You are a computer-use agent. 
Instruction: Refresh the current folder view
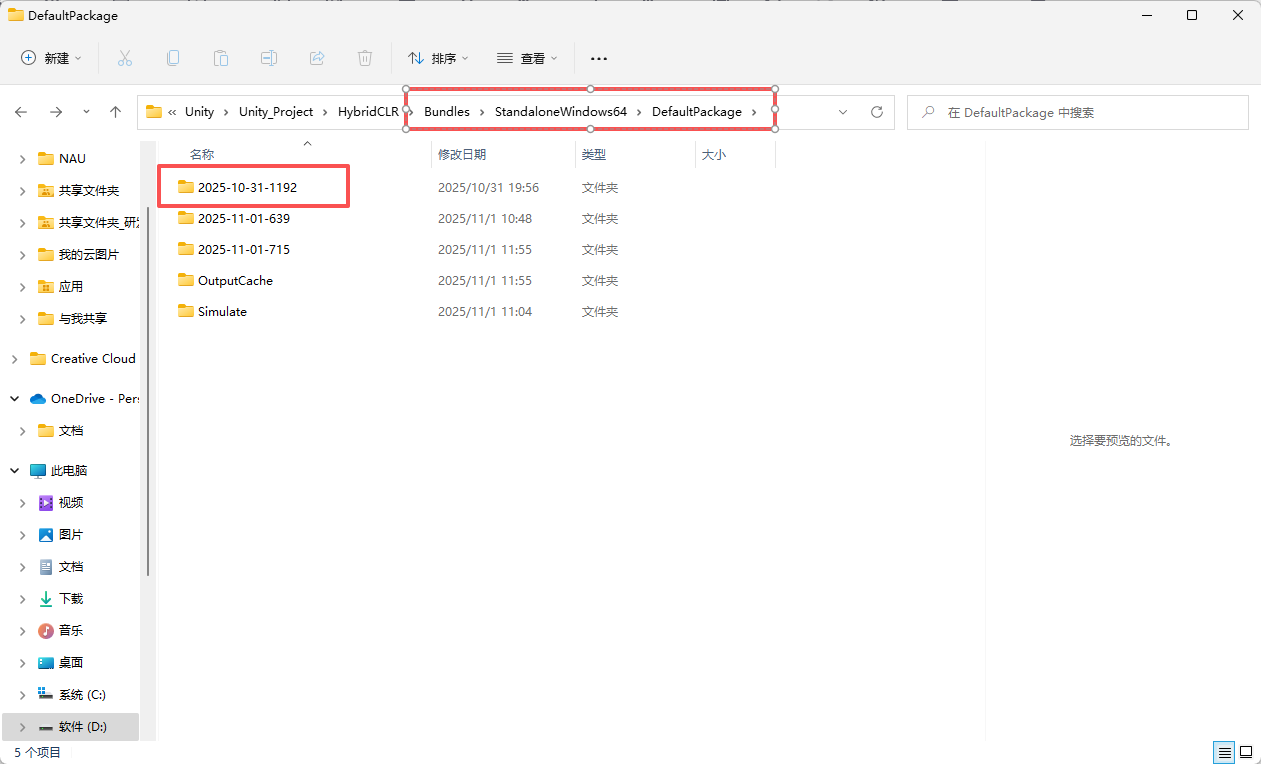tap(877, 112)
